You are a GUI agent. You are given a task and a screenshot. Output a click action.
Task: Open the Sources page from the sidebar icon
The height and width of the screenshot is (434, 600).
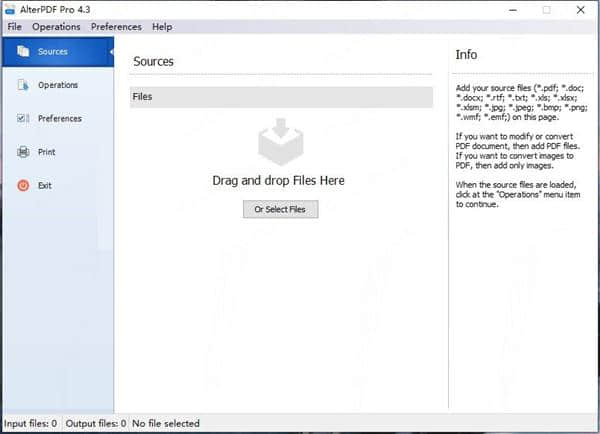[22, 52]
